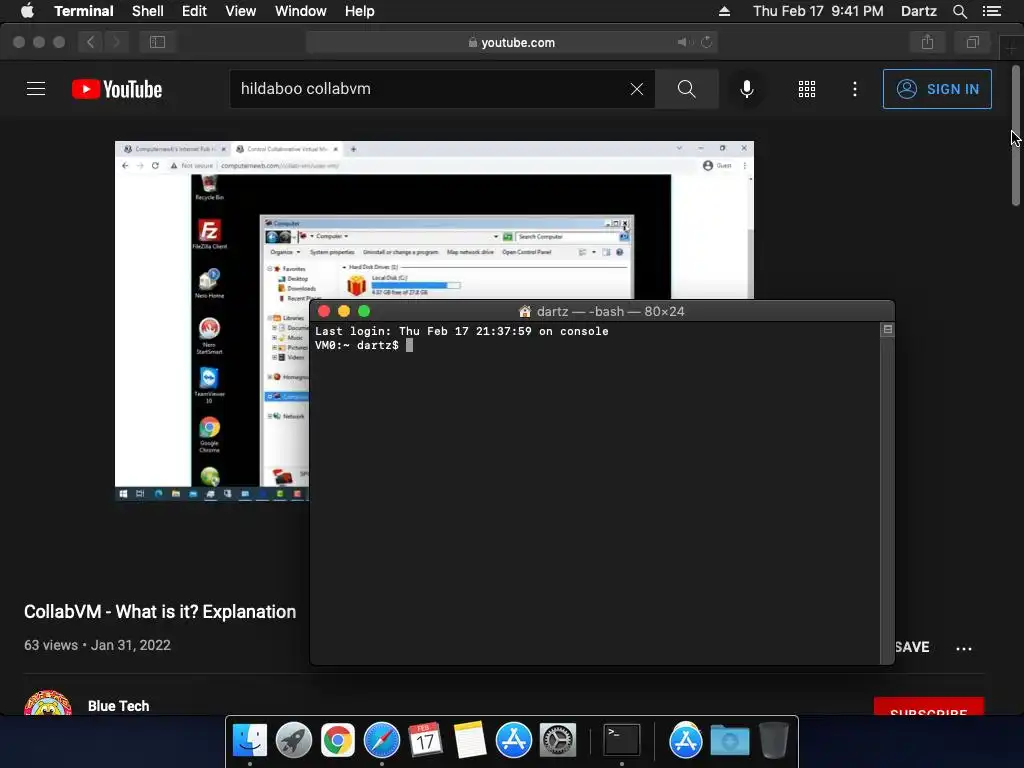Click the red SUBSCRIBE button
Viewport: 1024px width, 768px height.
(929, 707)
